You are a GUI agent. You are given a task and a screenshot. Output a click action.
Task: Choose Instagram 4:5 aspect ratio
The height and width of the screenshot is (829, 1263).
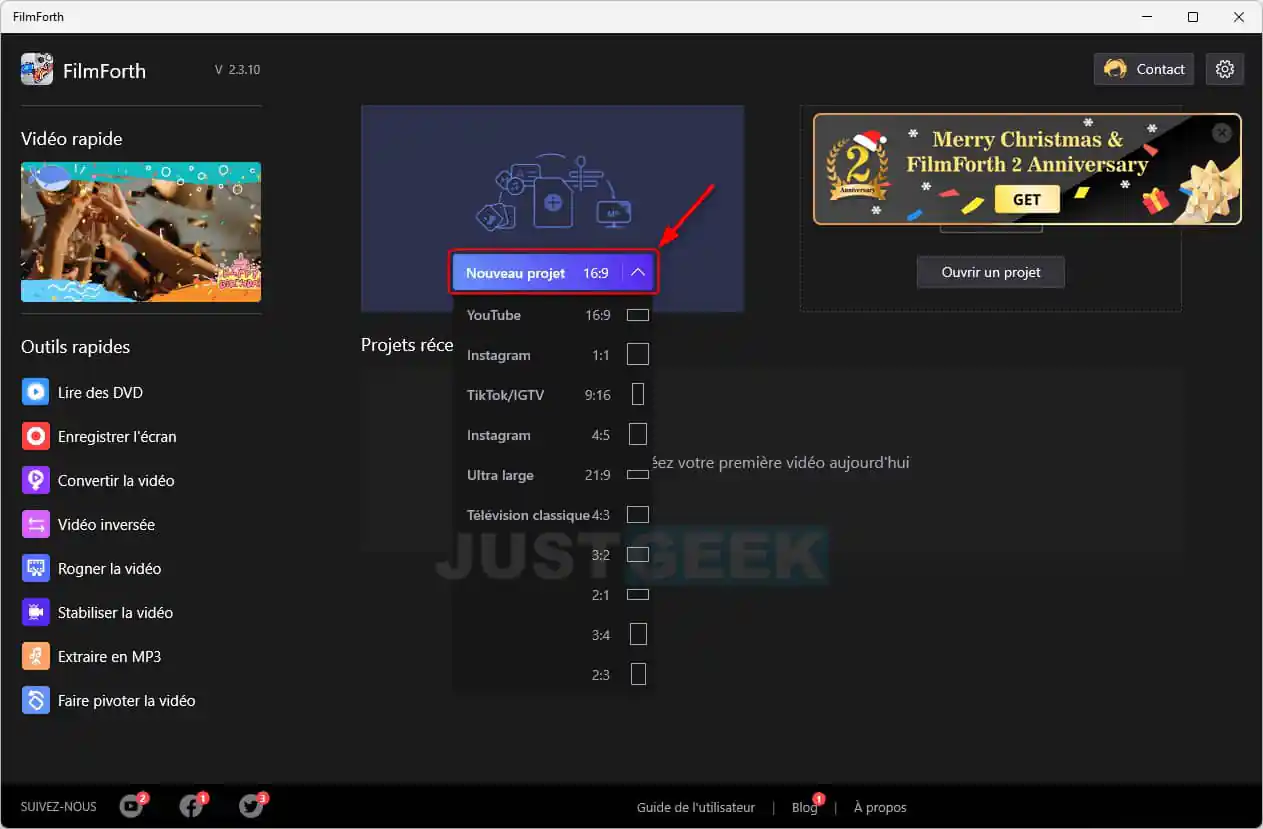(x=553, y=435)
